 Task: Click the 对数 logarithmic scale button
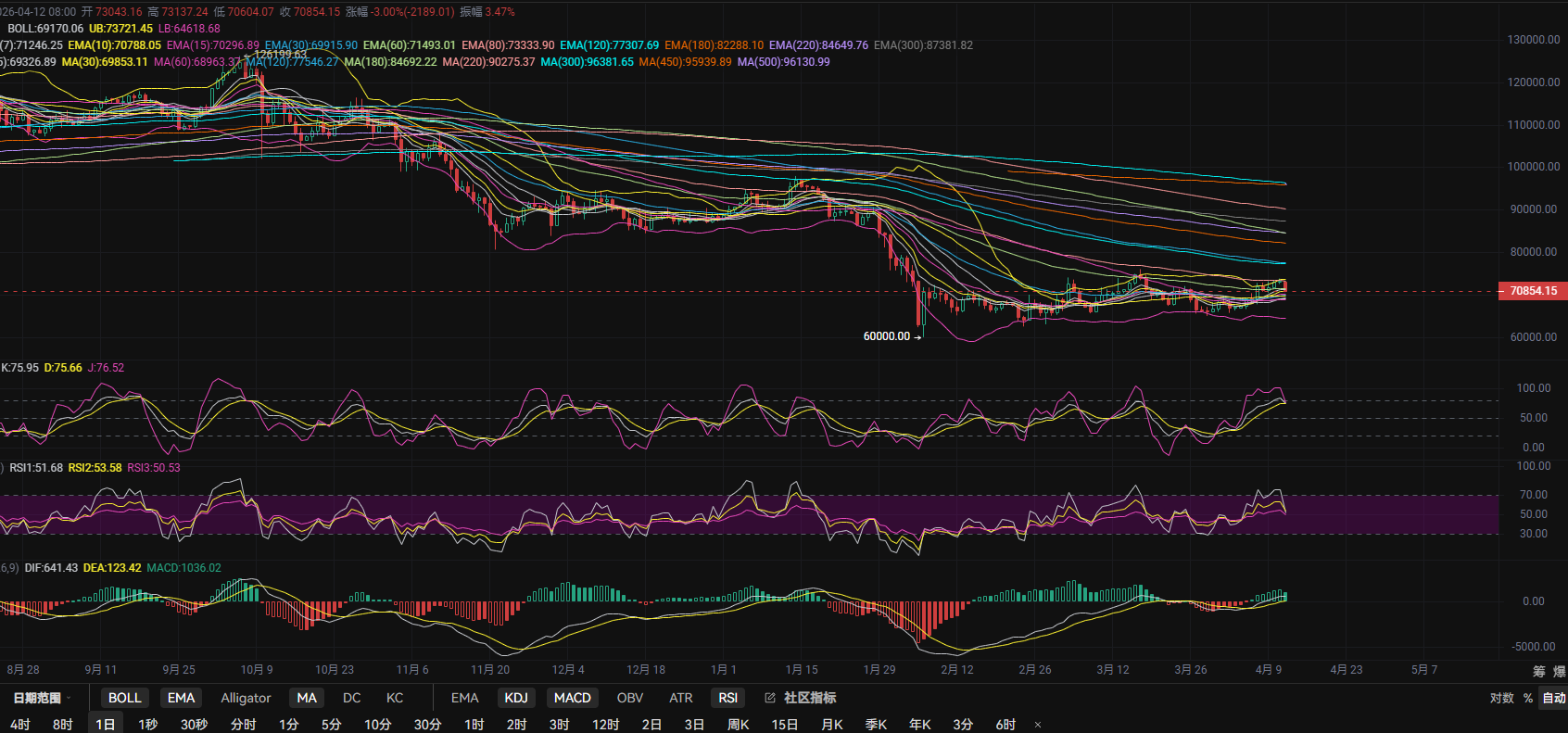(1501, 698)
